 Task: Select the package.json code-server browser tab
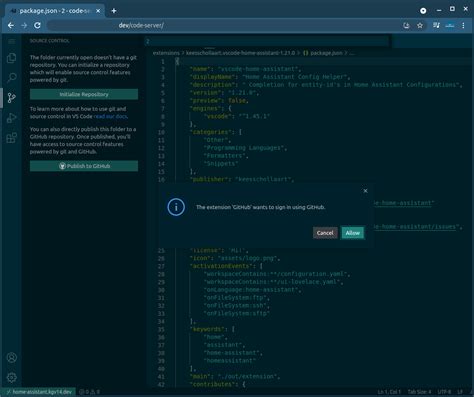tap(55, 11)
